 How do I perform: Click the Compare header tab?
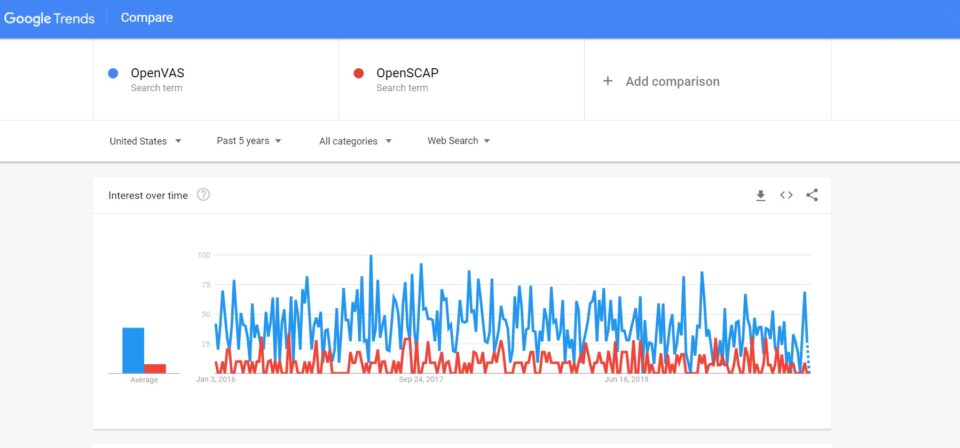pyautogui.click(x=147, y=18)
